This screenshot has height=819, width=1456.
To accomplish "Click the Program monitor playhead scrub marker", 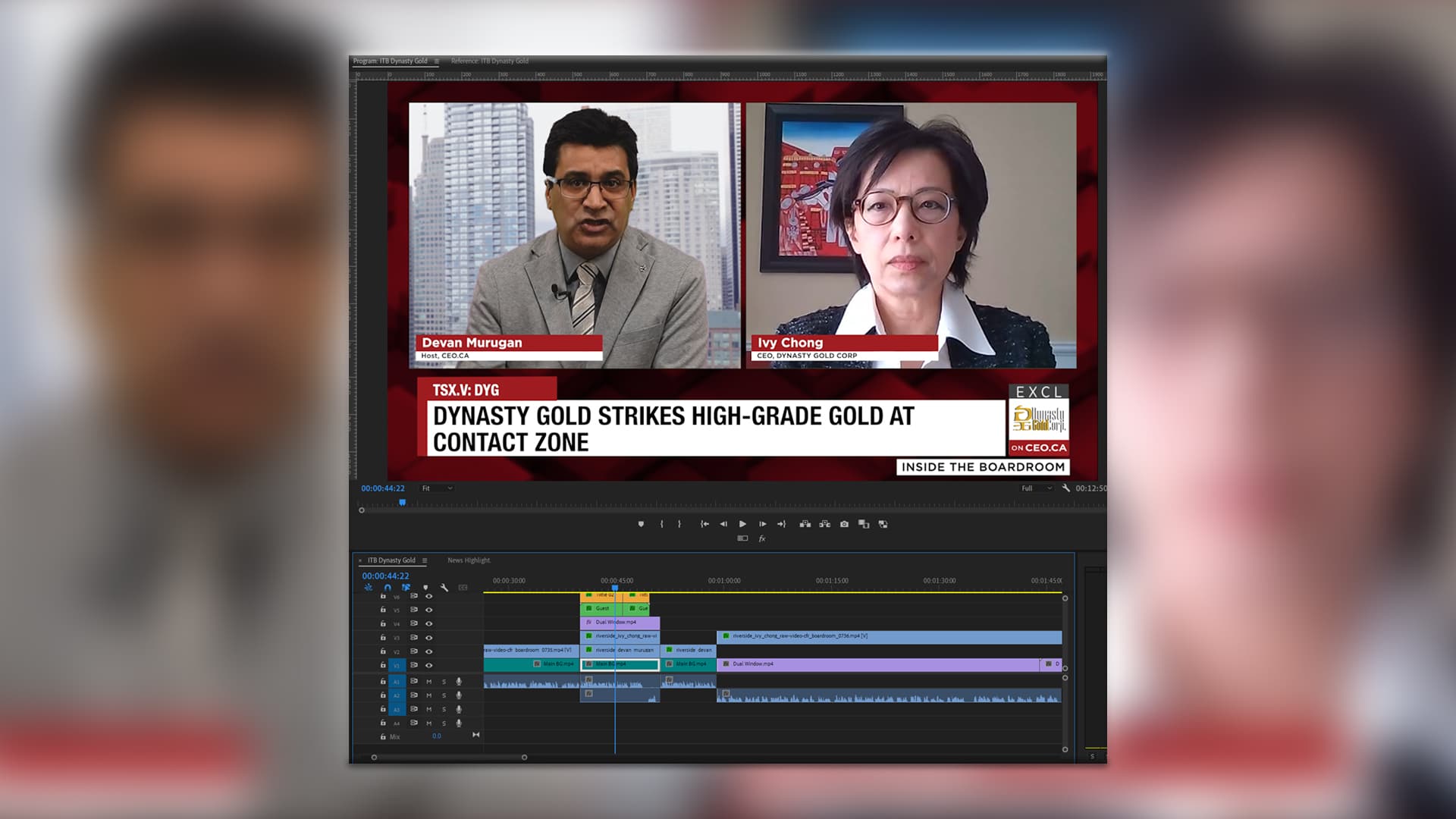I will [x=402, y=502].
